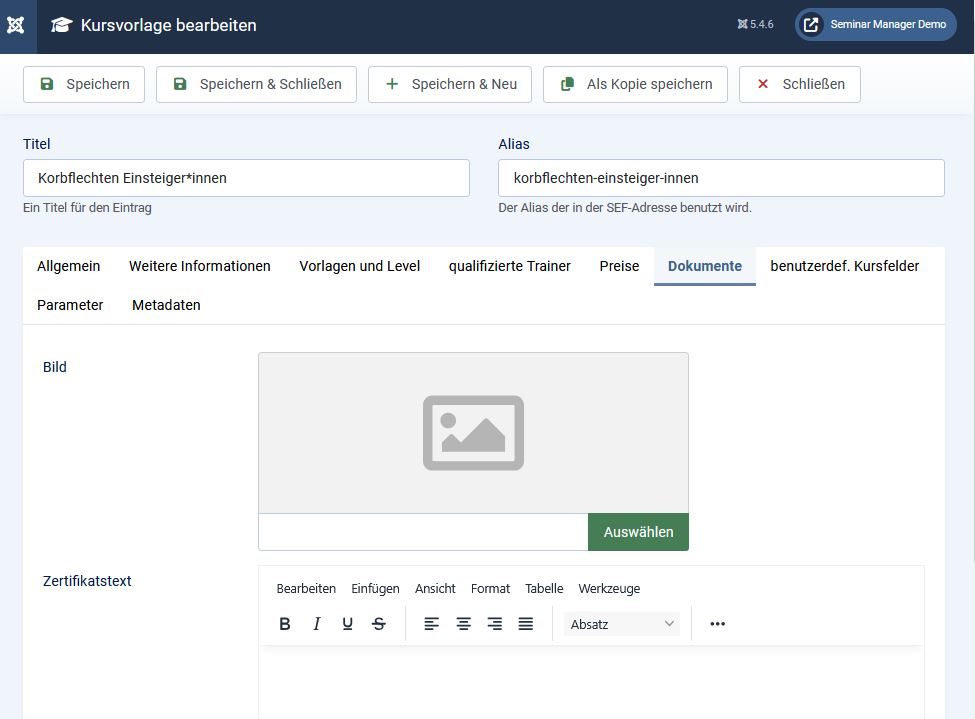Click the image path field beside Auswählen
The height and width of the screenshot is (719, 975).
423,532
